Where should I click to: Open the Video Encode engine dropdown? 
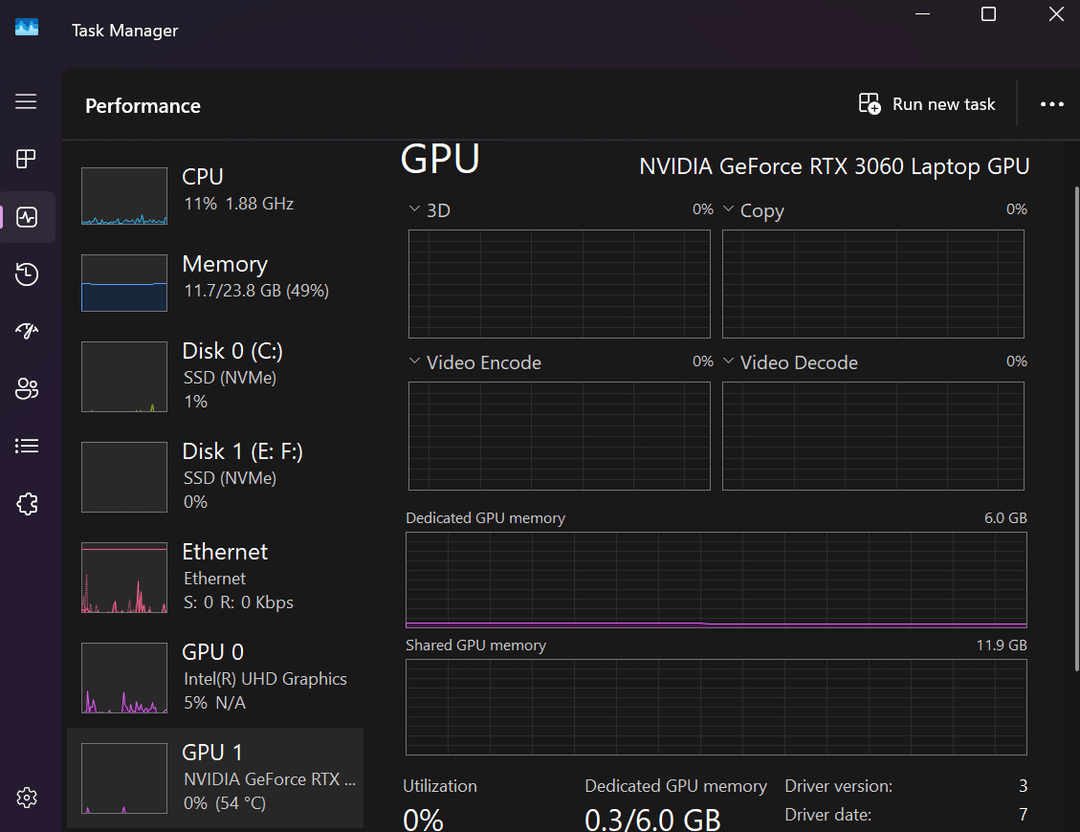tap(415, 361)
